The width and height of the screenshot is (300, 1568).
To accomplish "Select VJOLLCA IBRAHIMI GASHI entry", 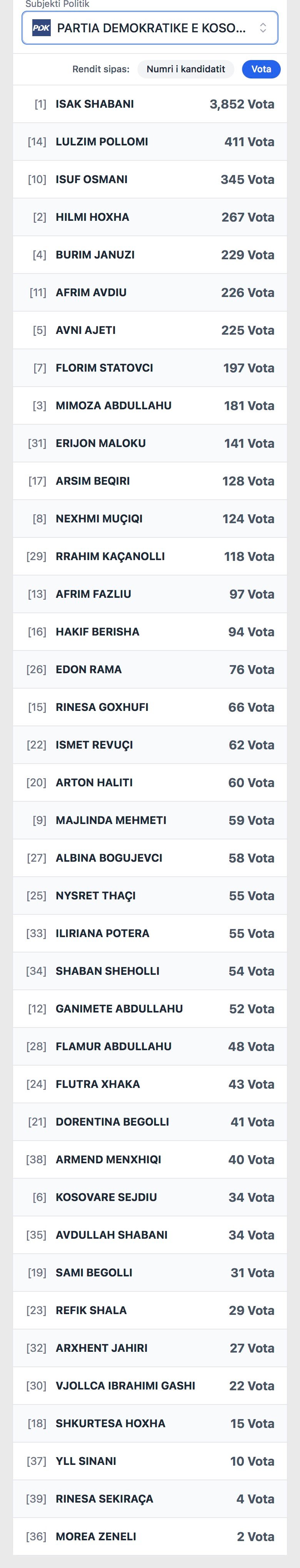I will [x=150, y=1385].
